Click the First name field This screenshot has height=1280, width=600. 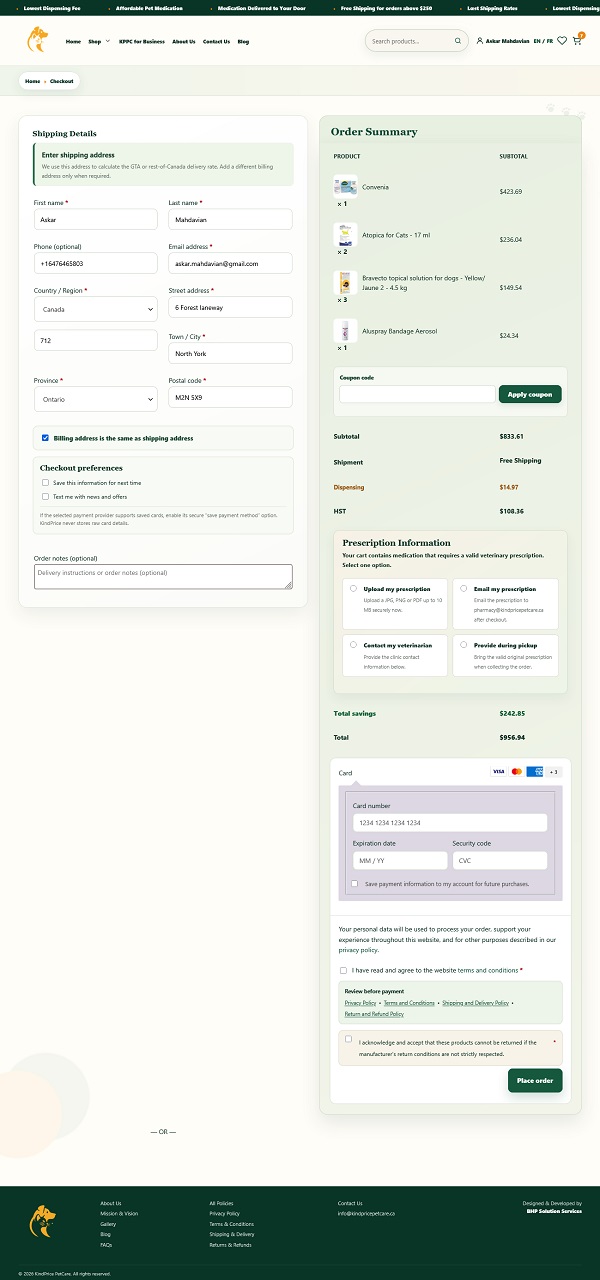click(95, 219)
